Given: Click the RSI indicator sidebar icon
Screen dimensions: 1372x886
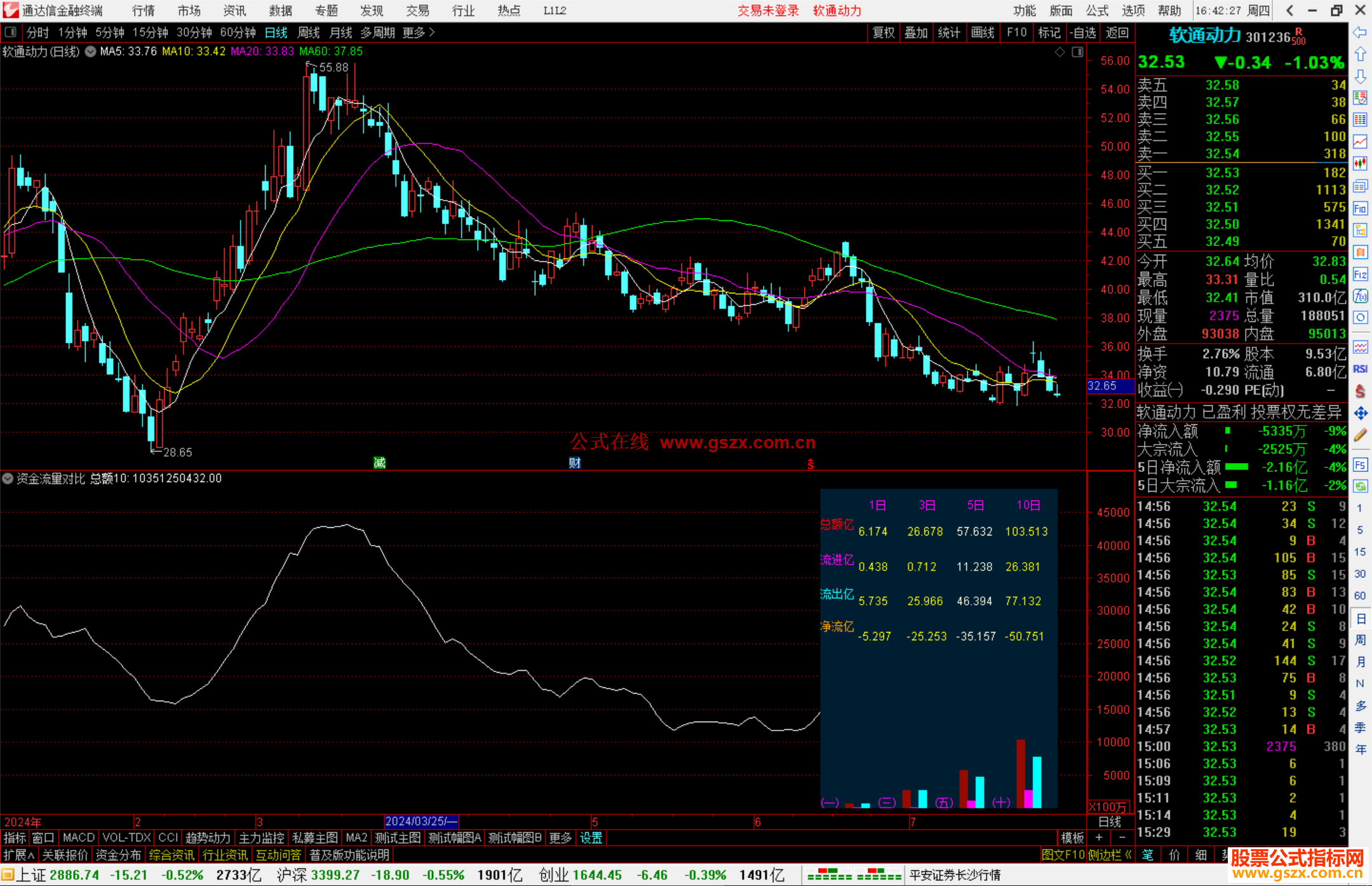Looking at the screenshot, I should pyautogui.click(x=1360, y=369).
